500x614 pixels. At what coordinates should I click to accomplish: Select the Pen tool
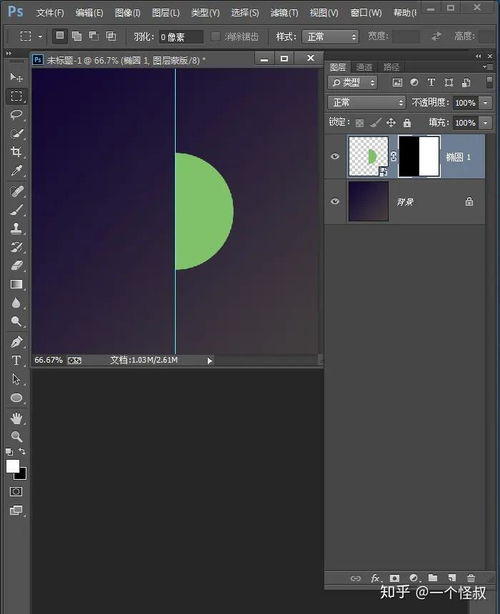click(16, 342)
